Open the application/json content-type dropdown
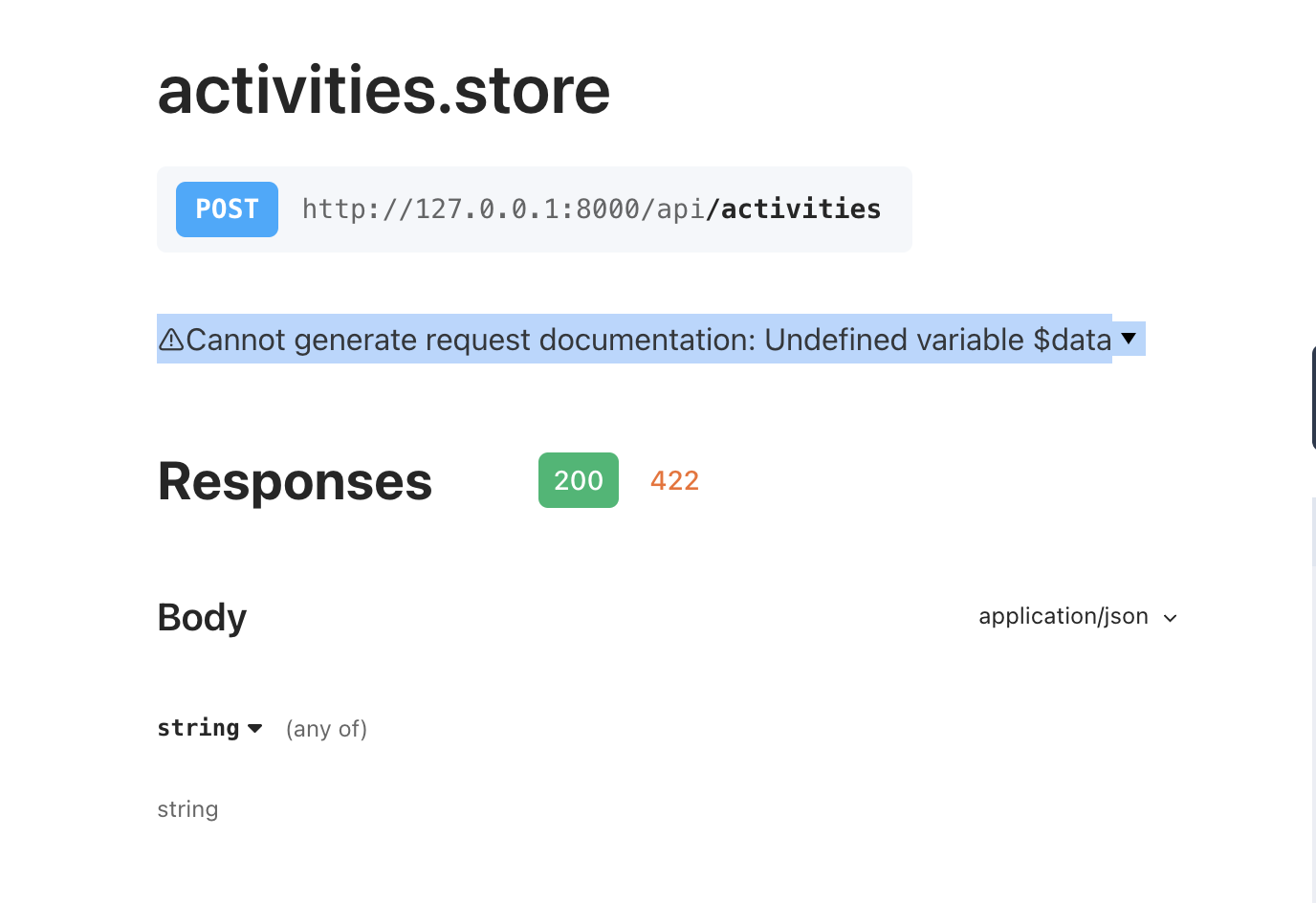Image resolution: width=1316 pixels, height=903 pixels. tap(1170, 618)
